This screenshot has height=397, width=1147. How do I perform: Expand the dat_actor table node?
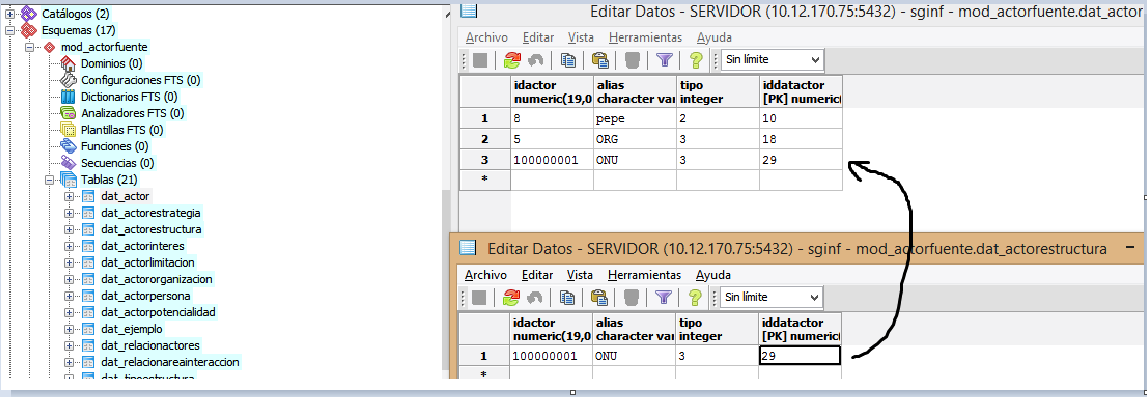(69, 196)
